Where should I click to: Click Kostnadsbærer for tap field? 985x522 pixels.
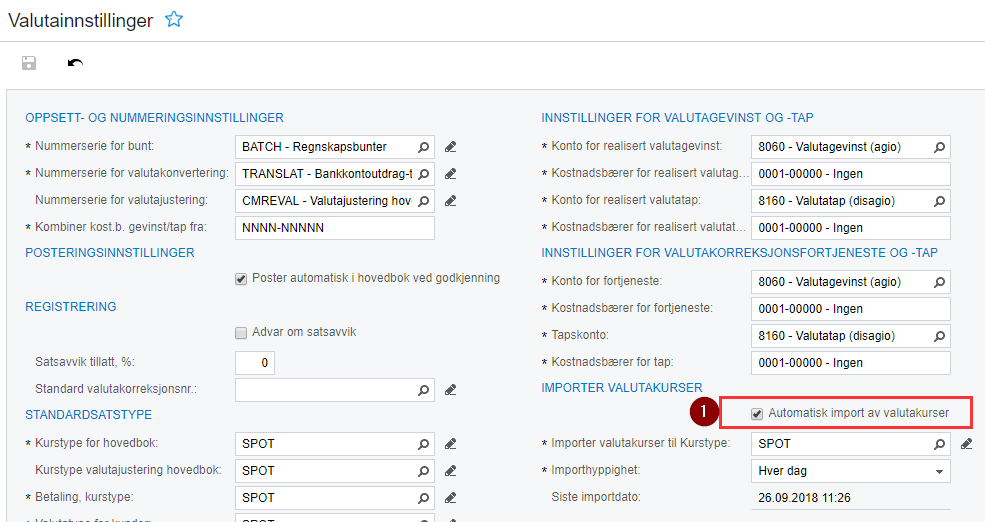click(851, 363)
